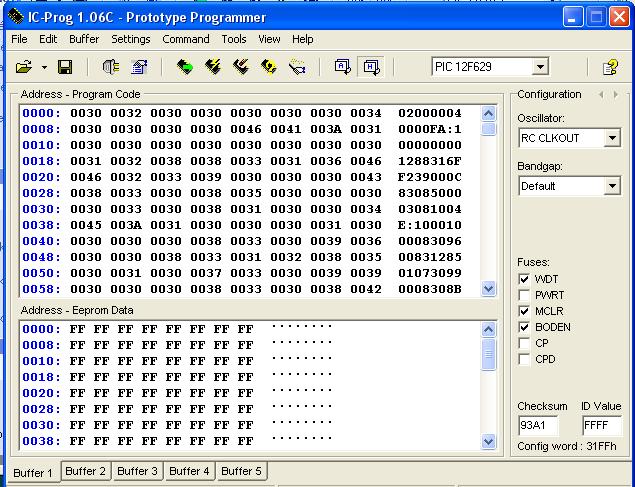This screenshot has width=635, height=487.
Task: Enable the PWRT fuse checkbox
Action: point(524,295)
